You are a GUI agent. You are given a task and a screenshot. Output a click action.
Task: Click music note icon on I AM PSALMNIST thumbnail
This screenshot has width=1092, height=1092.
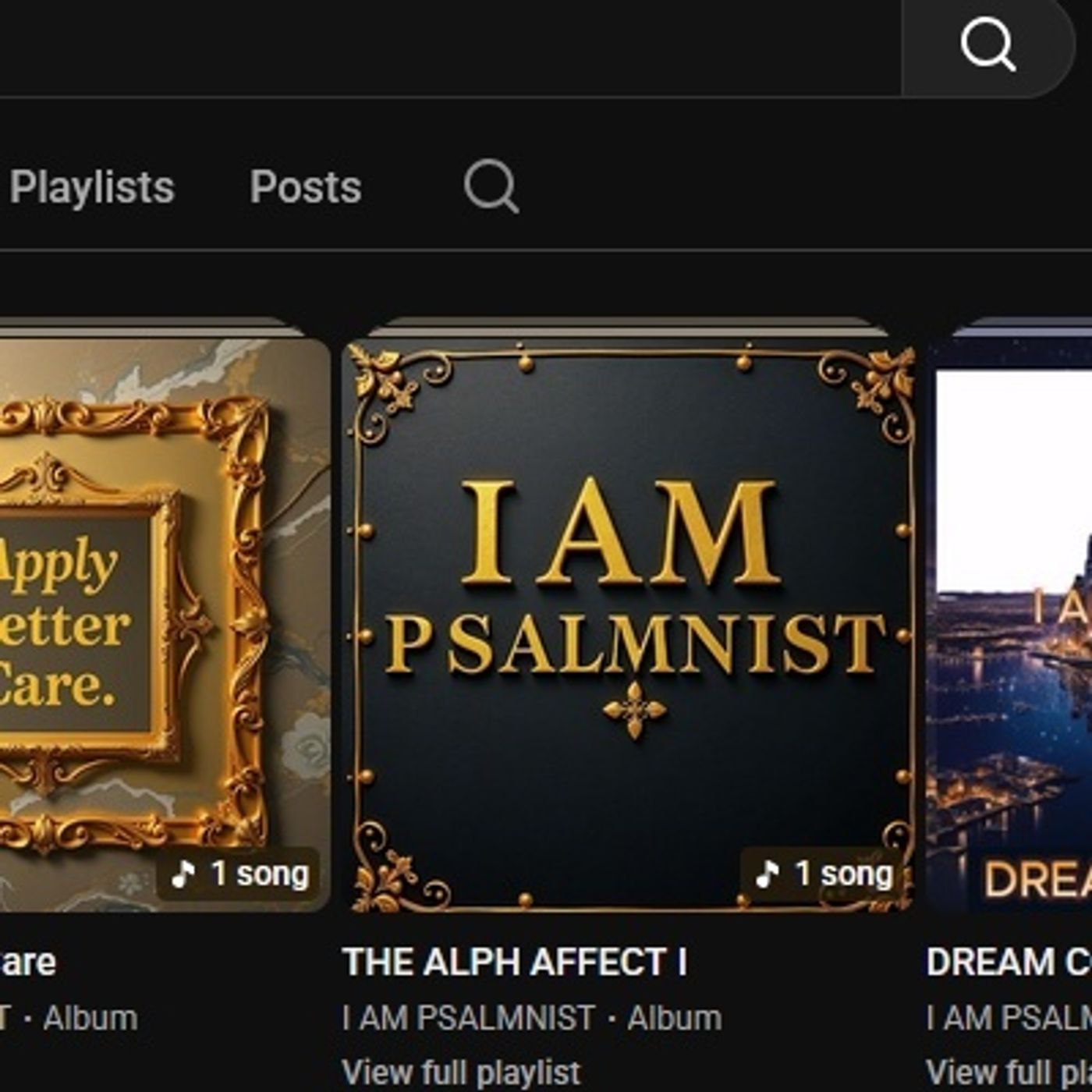point(768,874)
